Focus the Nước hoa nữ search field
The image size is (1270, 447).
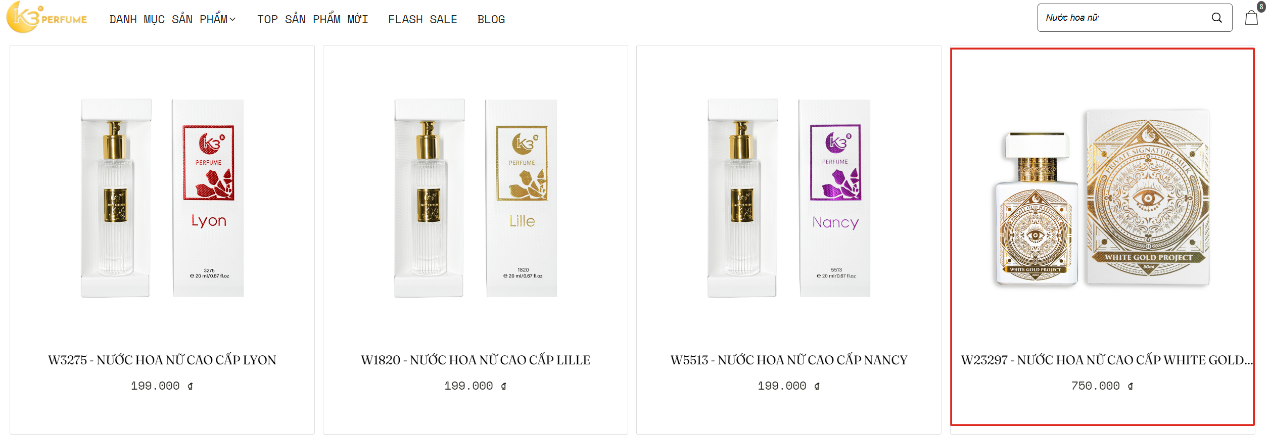1124,18
